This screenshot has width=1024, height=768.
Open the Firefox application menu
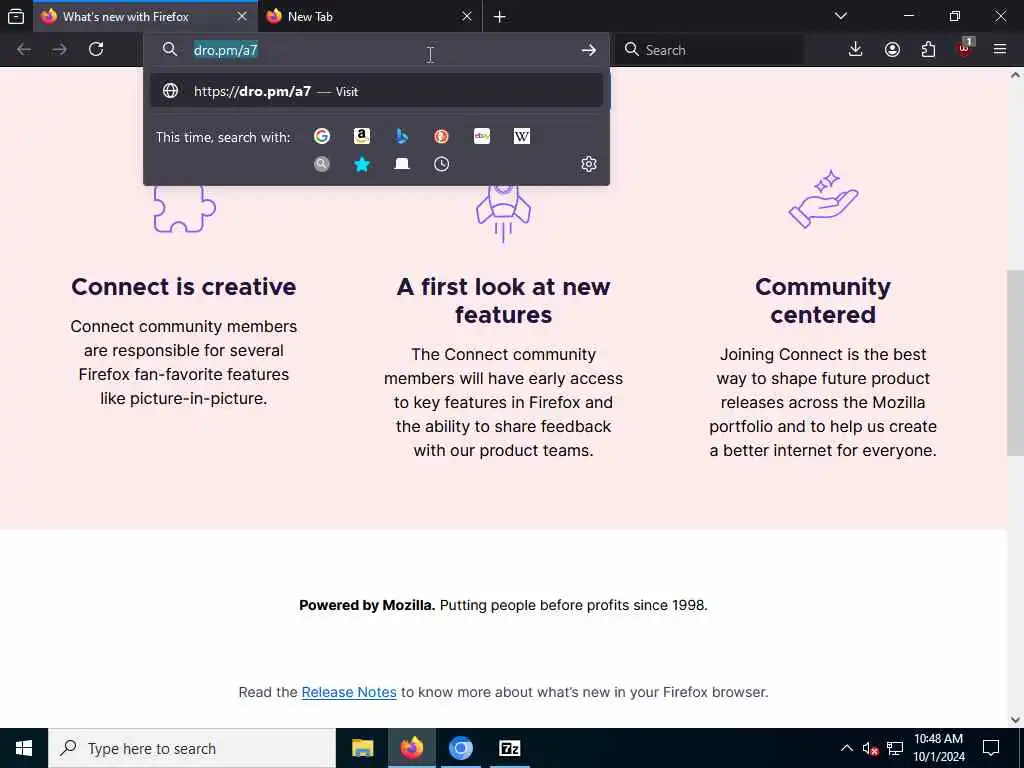pyautogui.click(x=1000, y=49)
